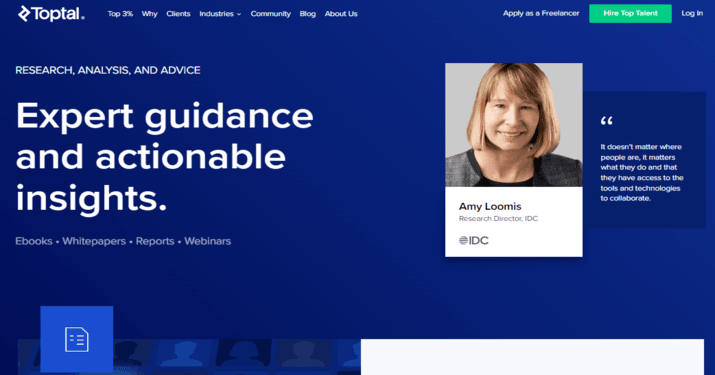Click Apply as a Freelancer
Image resolution: width=715 pixels, height=375 pixels.
pos(541,13)
